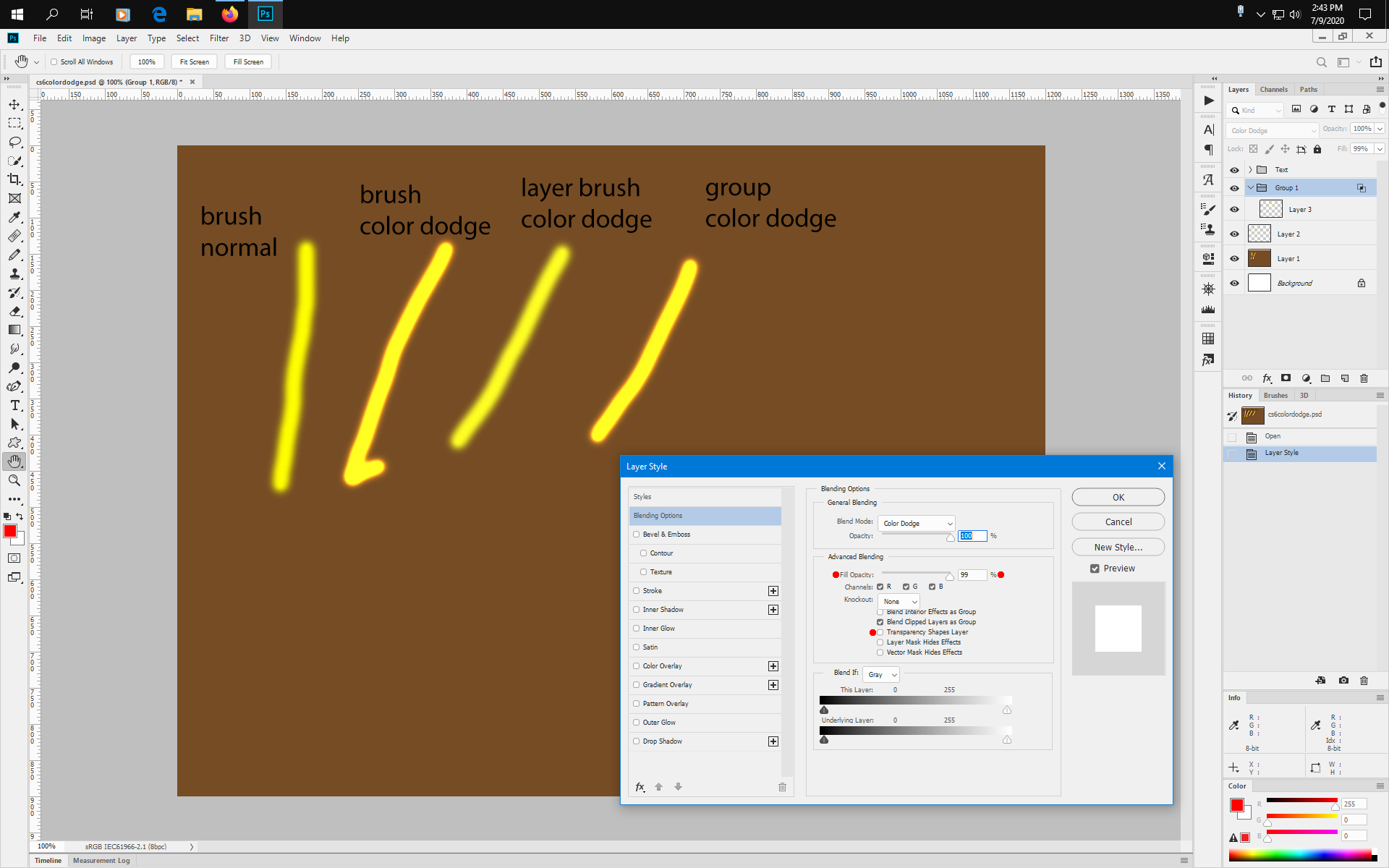Select the Zoom tool in toolbar
This screenshot has height=868, width=1389.
[14, 480]
